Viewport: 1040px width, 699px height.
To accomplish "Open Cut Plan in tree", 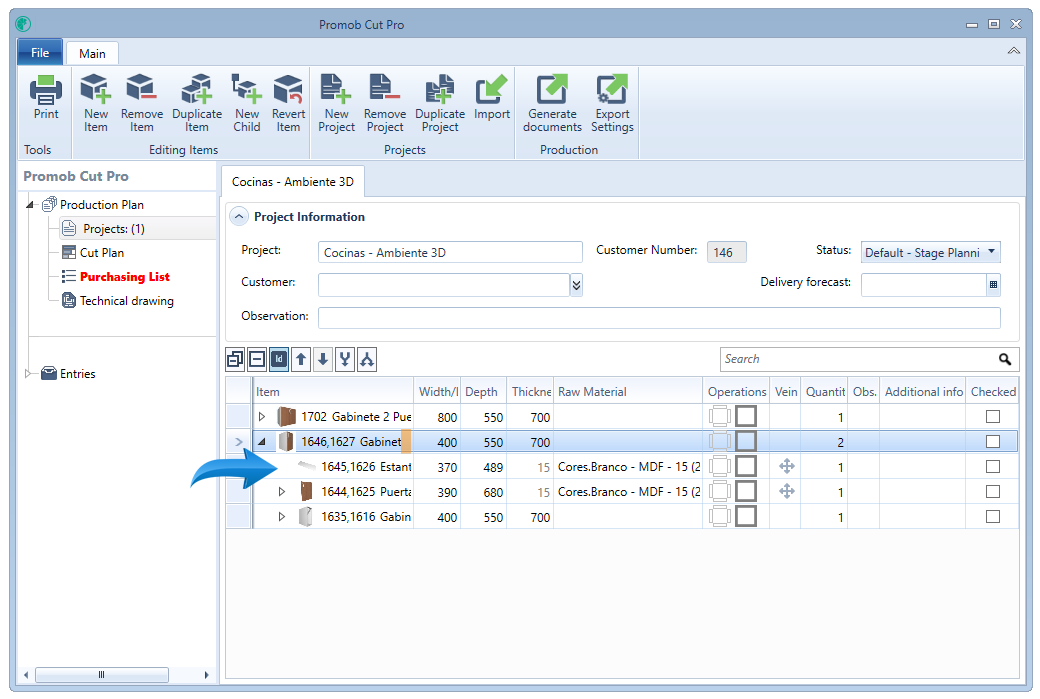I will (x=101, y=253).
